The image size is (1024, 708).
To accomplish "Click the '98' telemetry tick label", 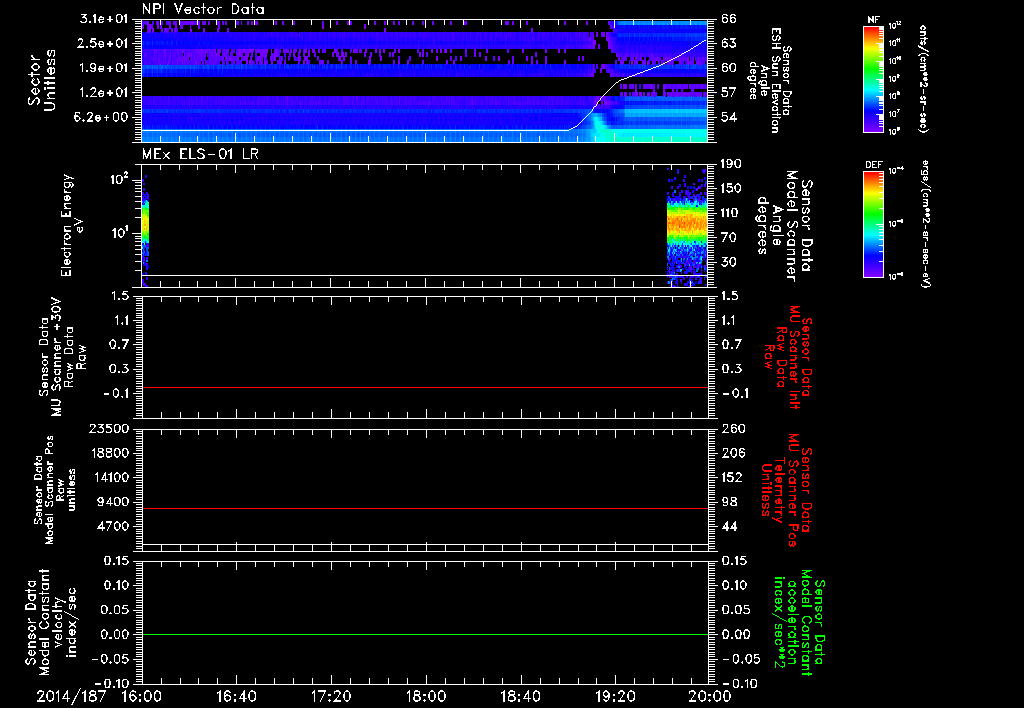I will pos(729,502).
